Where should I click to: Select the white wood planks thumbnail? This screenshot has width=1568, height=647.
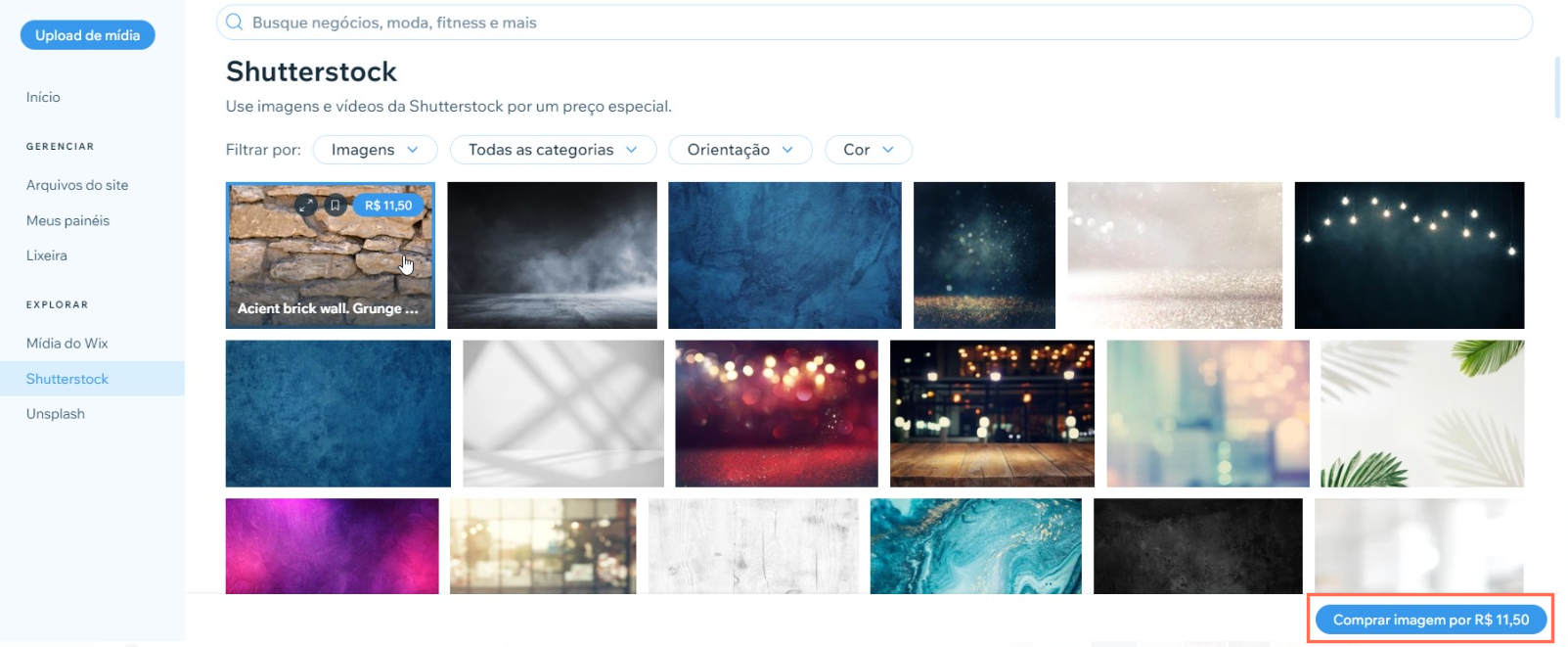753,546
